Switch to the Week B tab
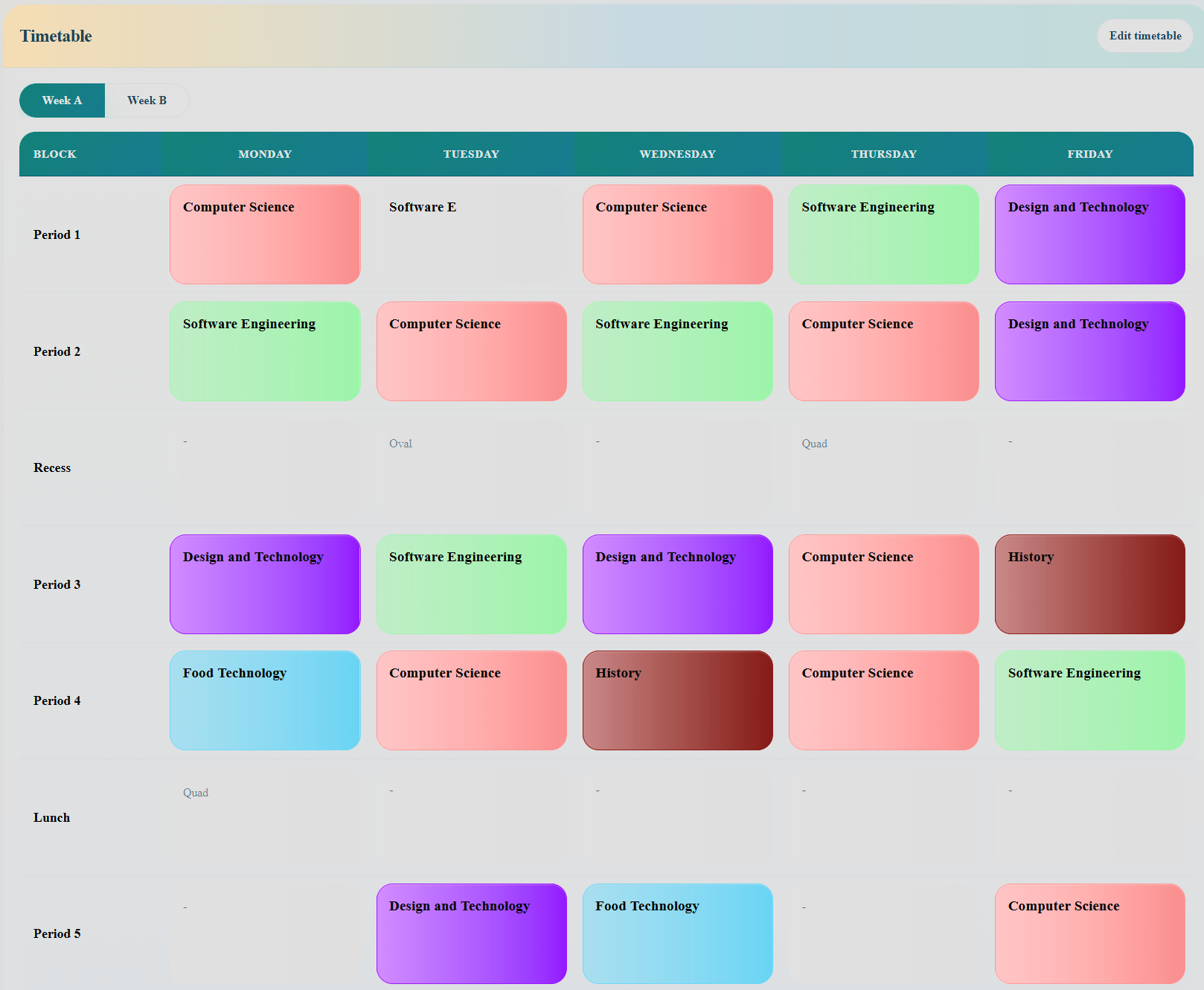This screenshot has width=1204, height=990. (x=147, y=100)
